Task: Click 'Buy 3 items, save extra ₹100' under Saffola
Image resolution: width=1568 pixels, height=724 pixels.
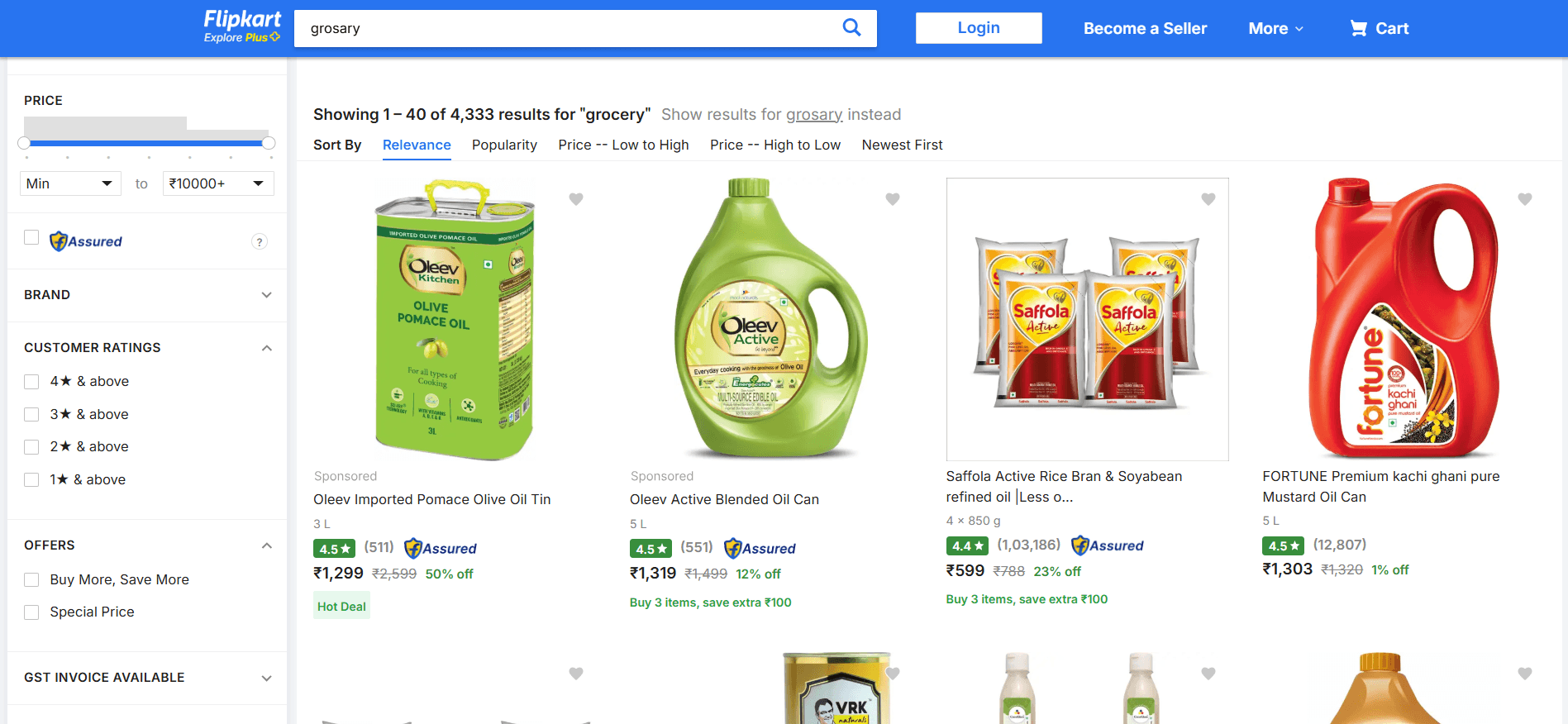Action: (x=1027, y=599)
